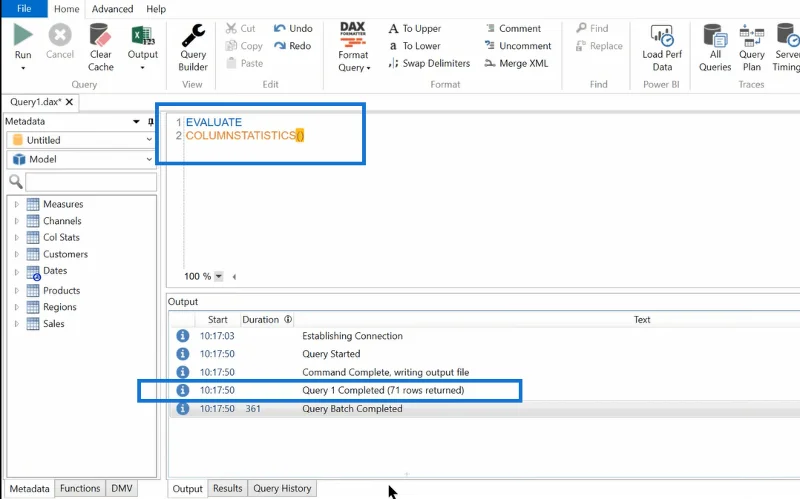Click Merge XML
This screenshot has height=499, width=800.
tap(516, 63)
